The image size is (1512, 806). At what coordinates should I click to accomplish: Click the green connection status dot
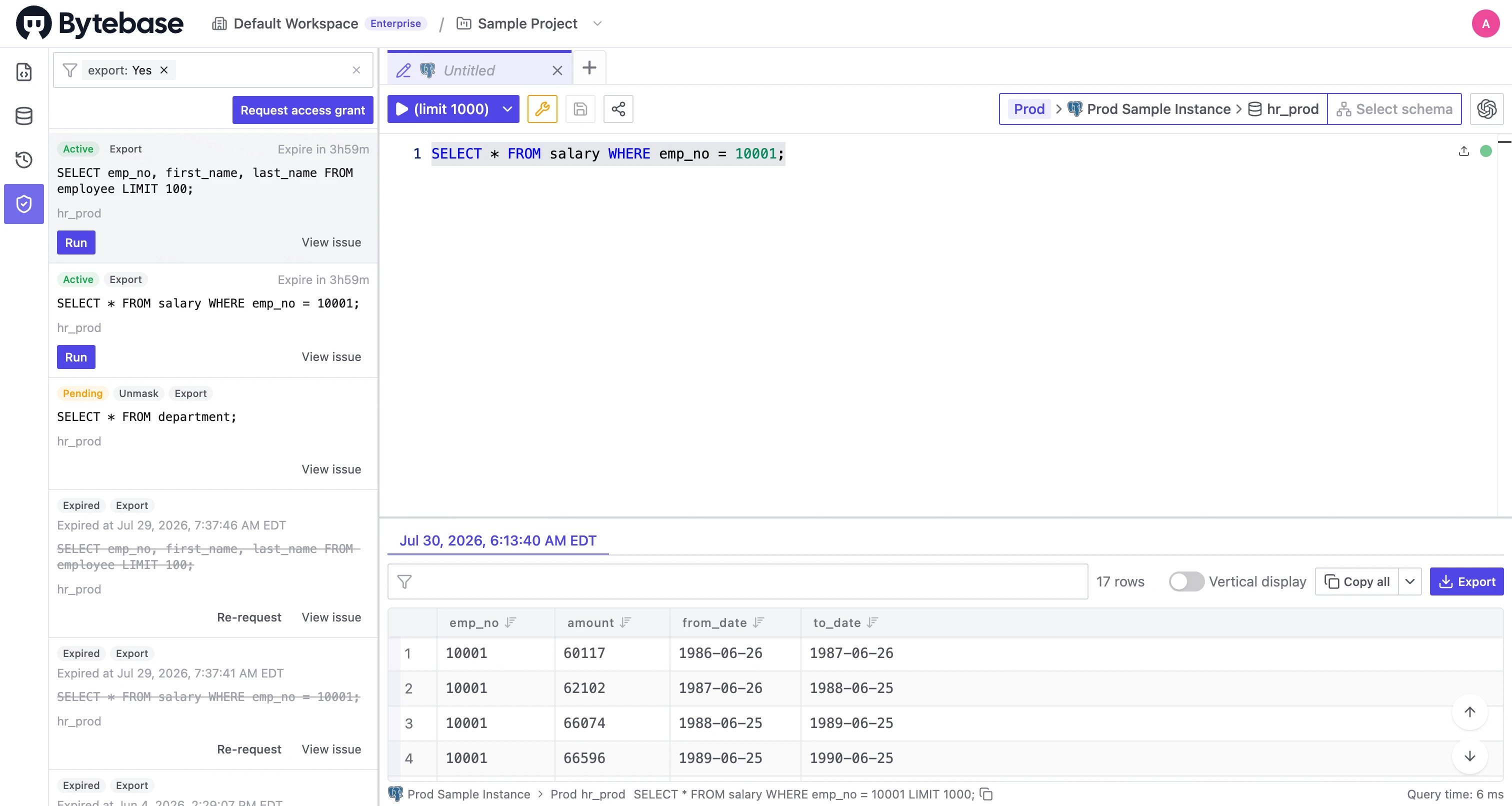(1485, 151)
